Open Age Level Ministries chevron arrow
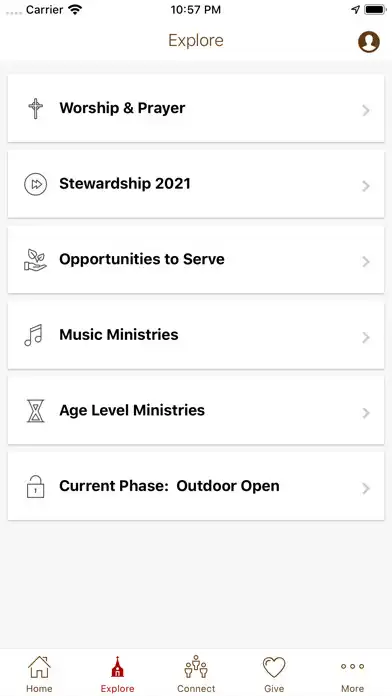This screenshot has height=696, width=392. pyautogui.click(x=366, y=413)
